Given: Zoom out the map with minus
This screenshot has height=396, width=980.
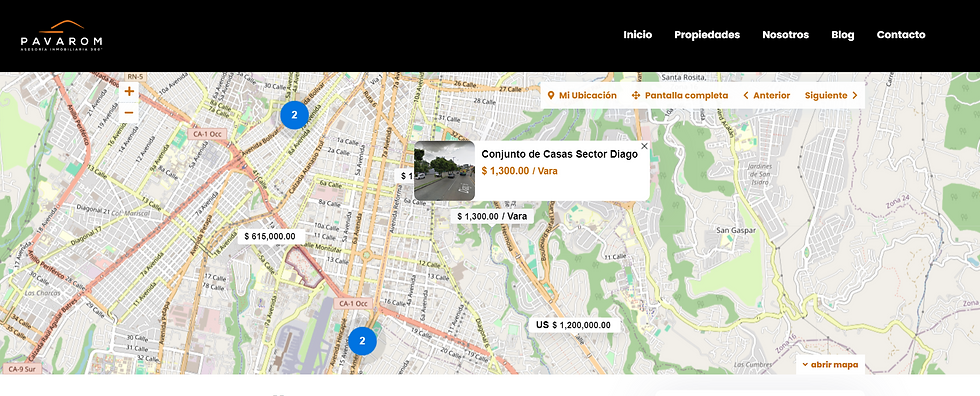Looking at the screenshot, I should 129,112.
